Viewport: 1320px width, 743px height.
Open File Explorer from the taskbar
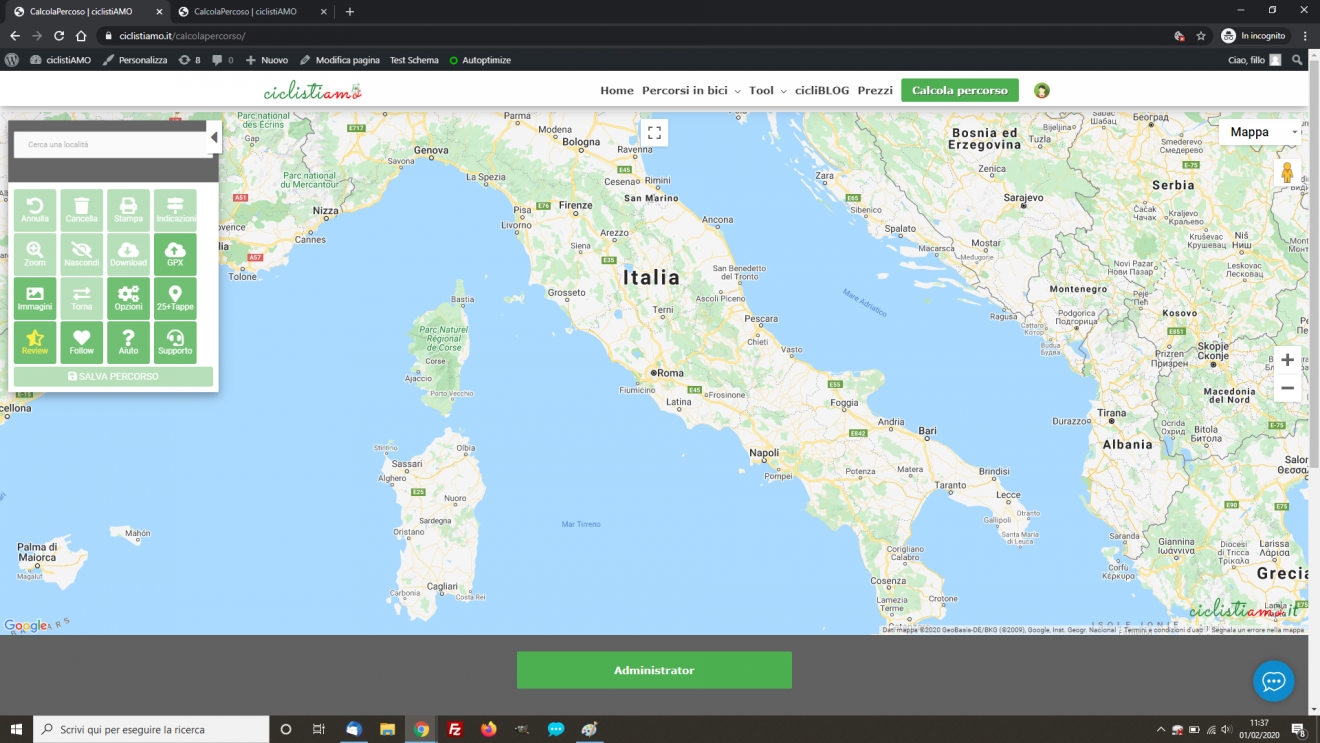[x=387, y=729]
